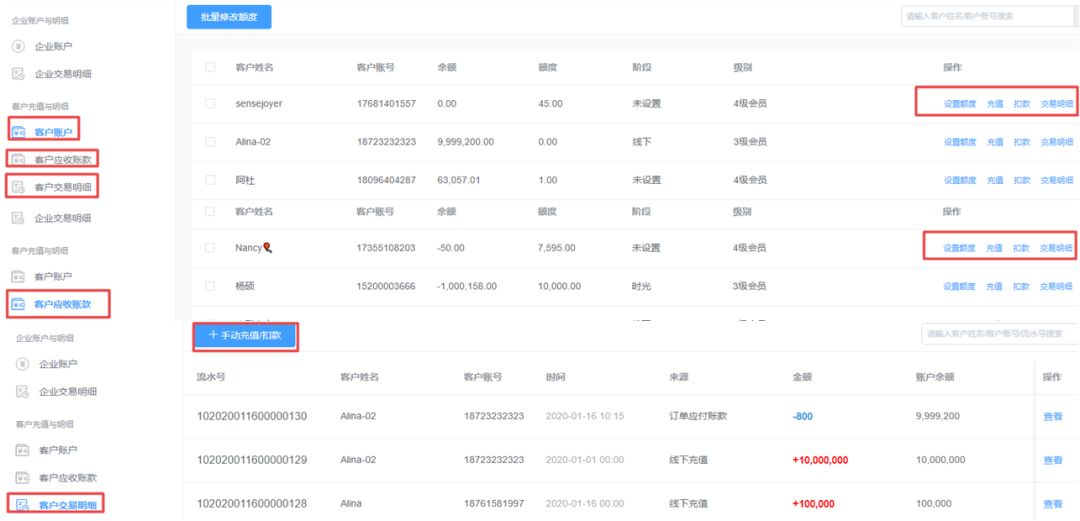Click the 手动充值/扣款 button
Screen dimensions: 1080x521
[x=245, y=336]
